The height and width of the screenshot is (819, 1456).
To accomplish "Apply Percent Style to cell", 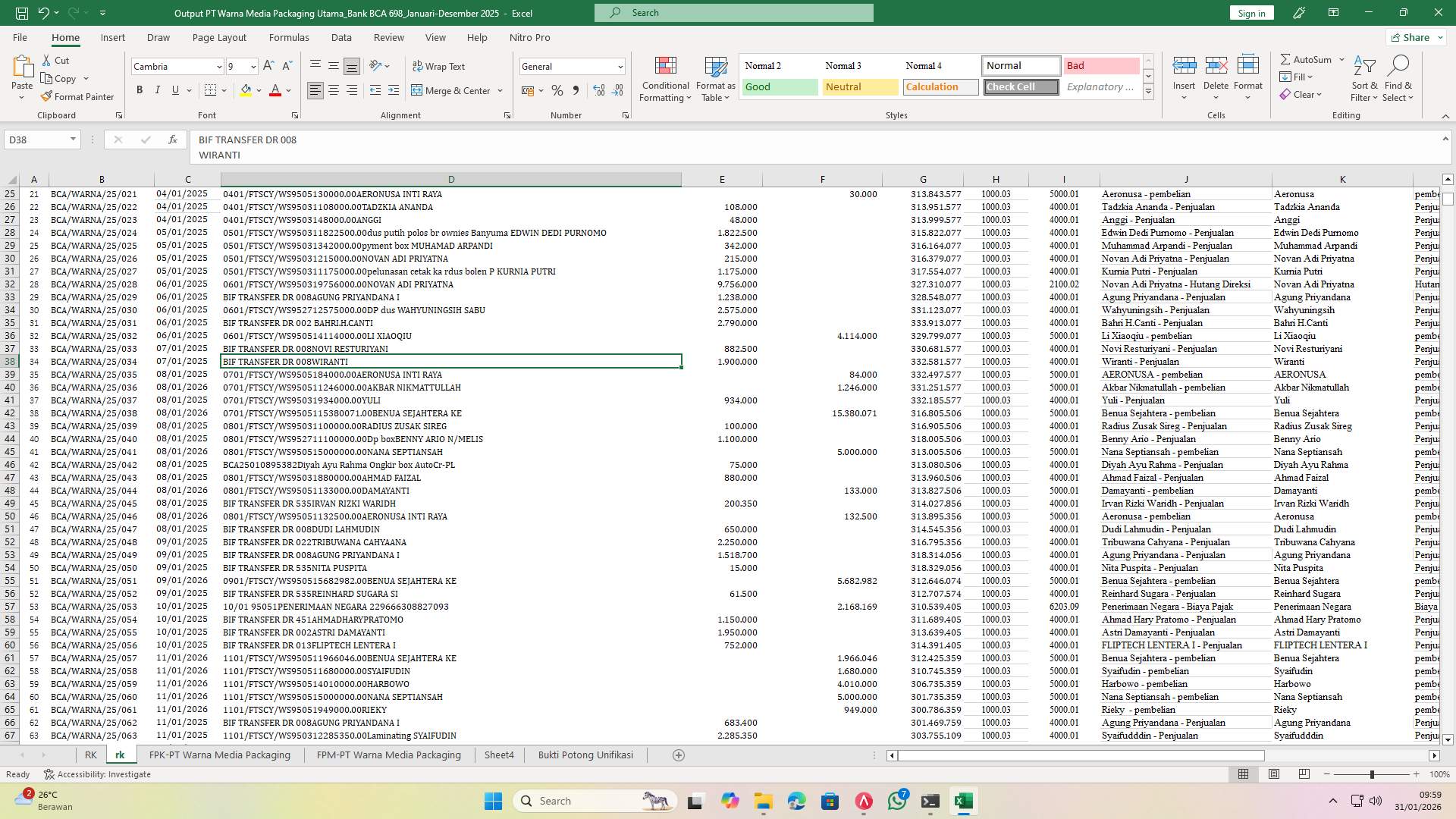I will click(x=557, y=90).
